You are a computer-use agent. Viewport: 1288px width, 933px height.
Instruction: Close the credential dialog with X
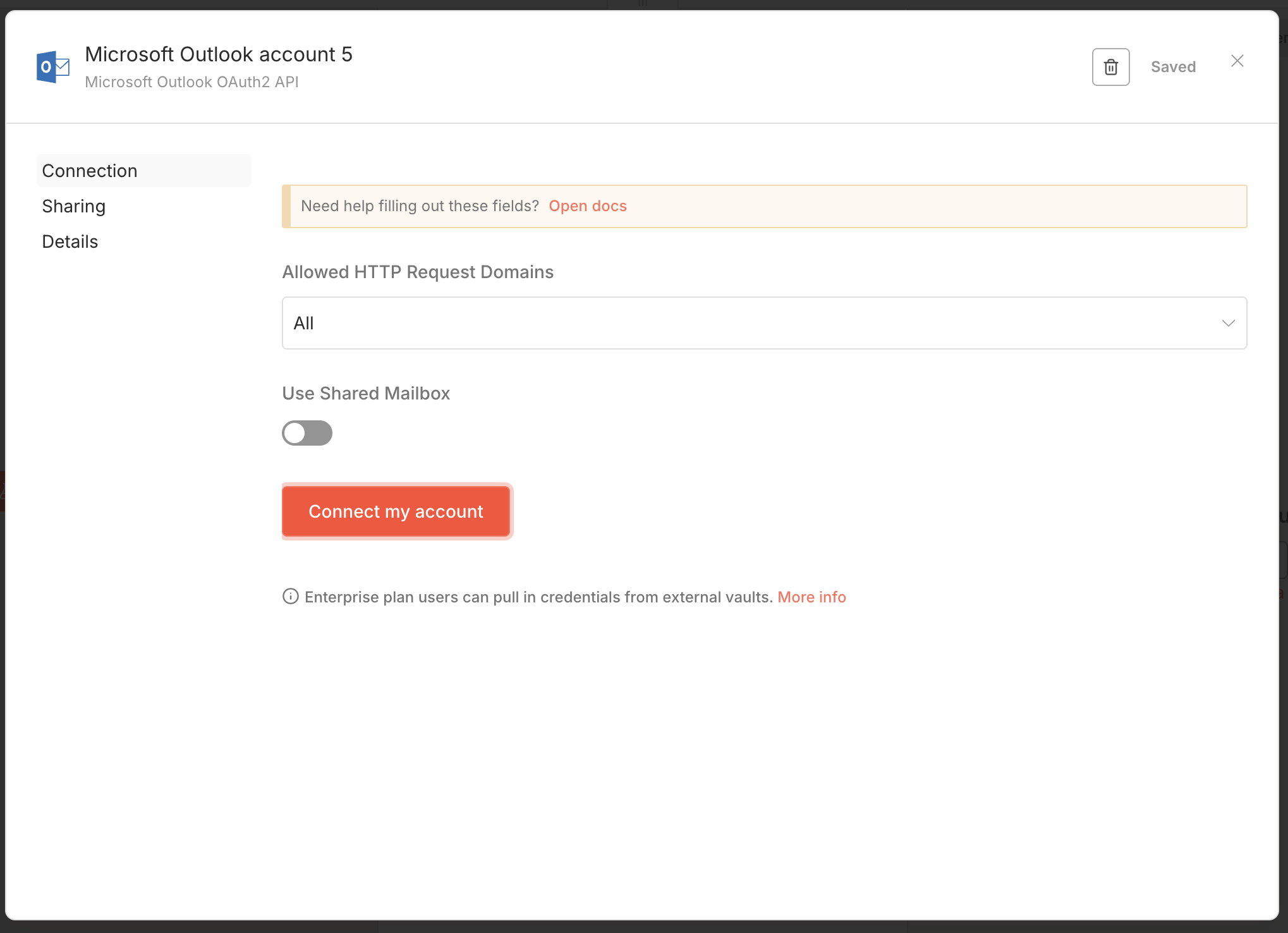point(1237,61)
